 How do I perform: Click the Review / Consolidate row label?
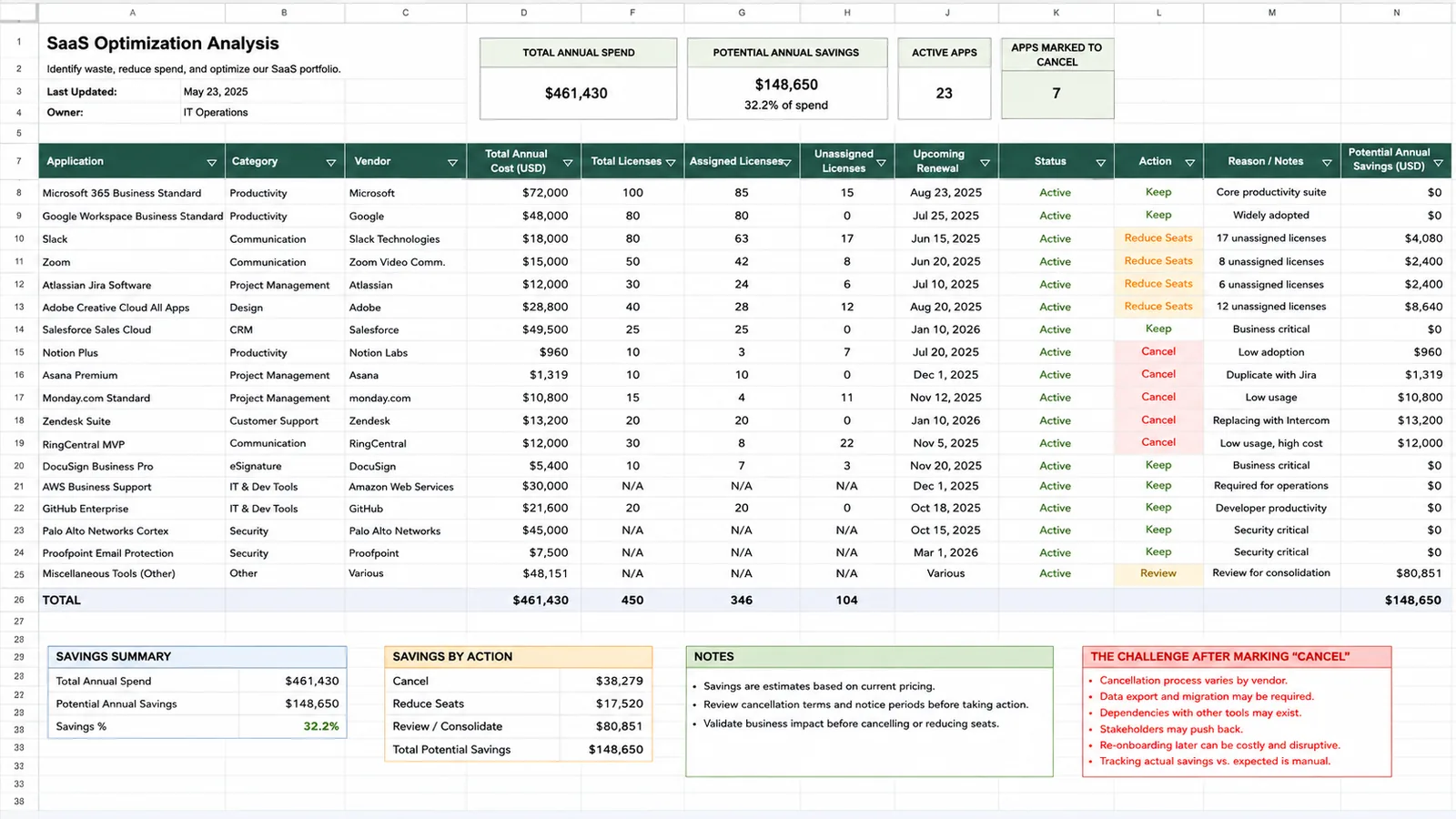pyautogui.click(x=447, y=726)
